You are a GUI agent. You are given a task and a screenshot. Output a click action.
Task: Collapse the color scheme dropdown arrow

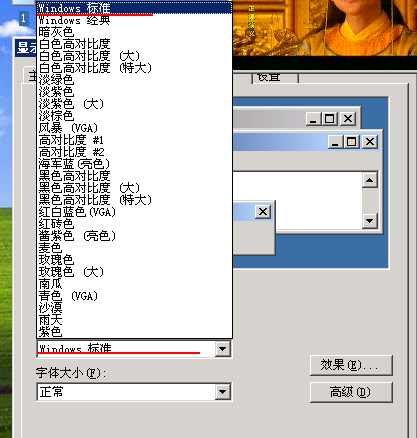pyautogui.click(x=223, y=349)
